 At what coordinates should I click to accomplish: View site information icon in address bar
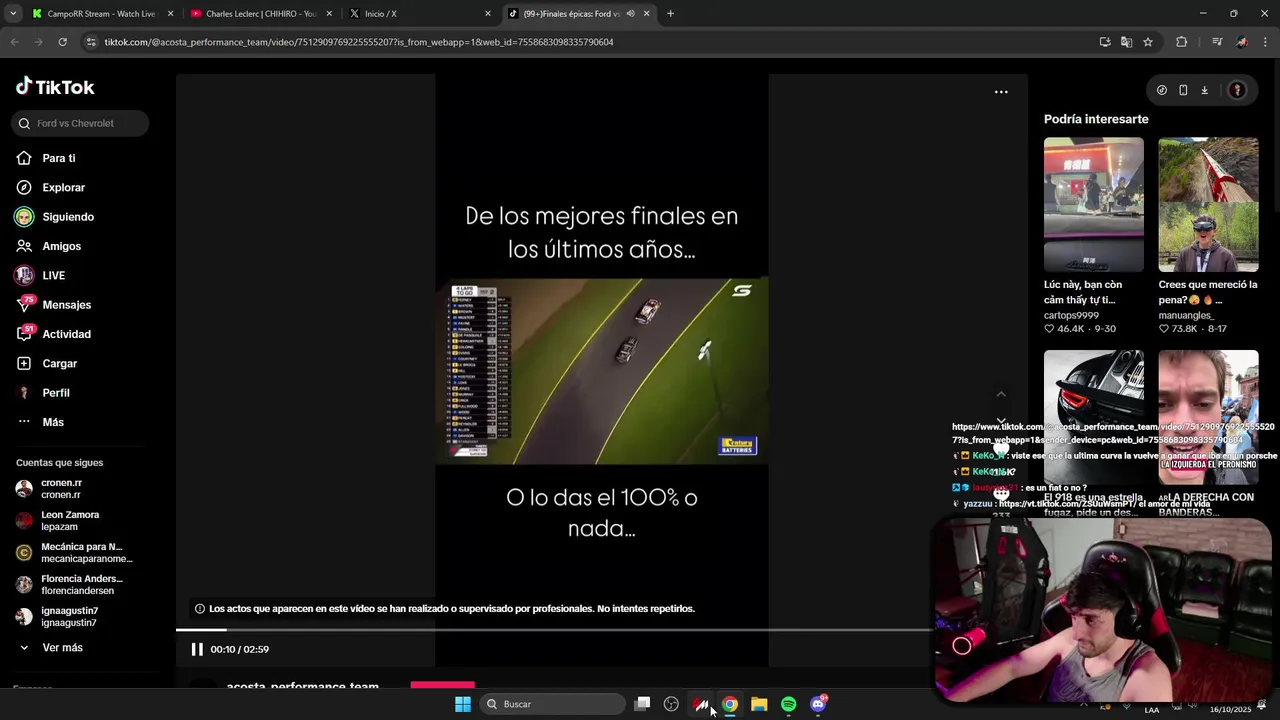pyautogui.click(x=91, y=42)
